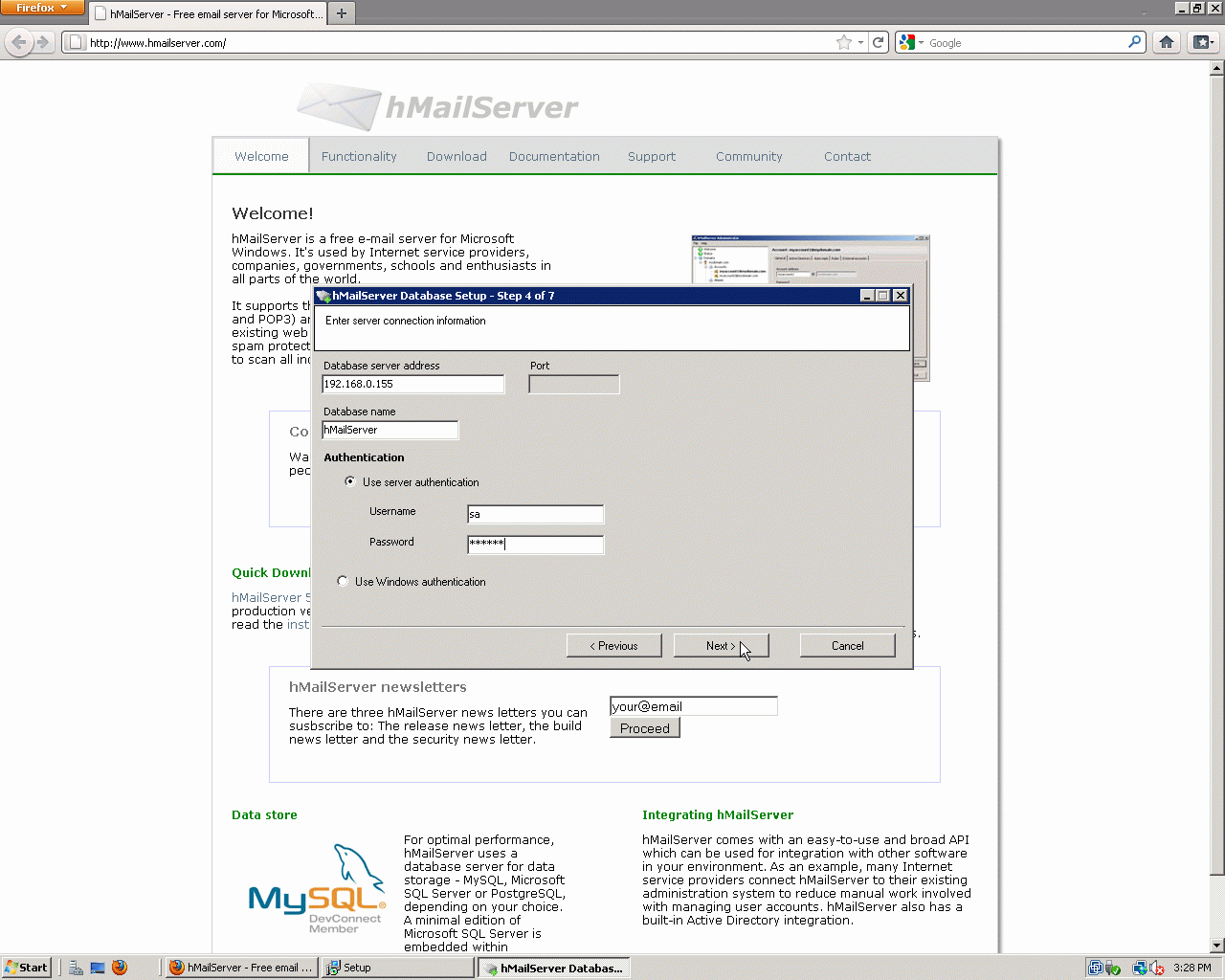This screenshot has width=1225, height=980.
Task: Click the Data store heading
Action: 264,814
